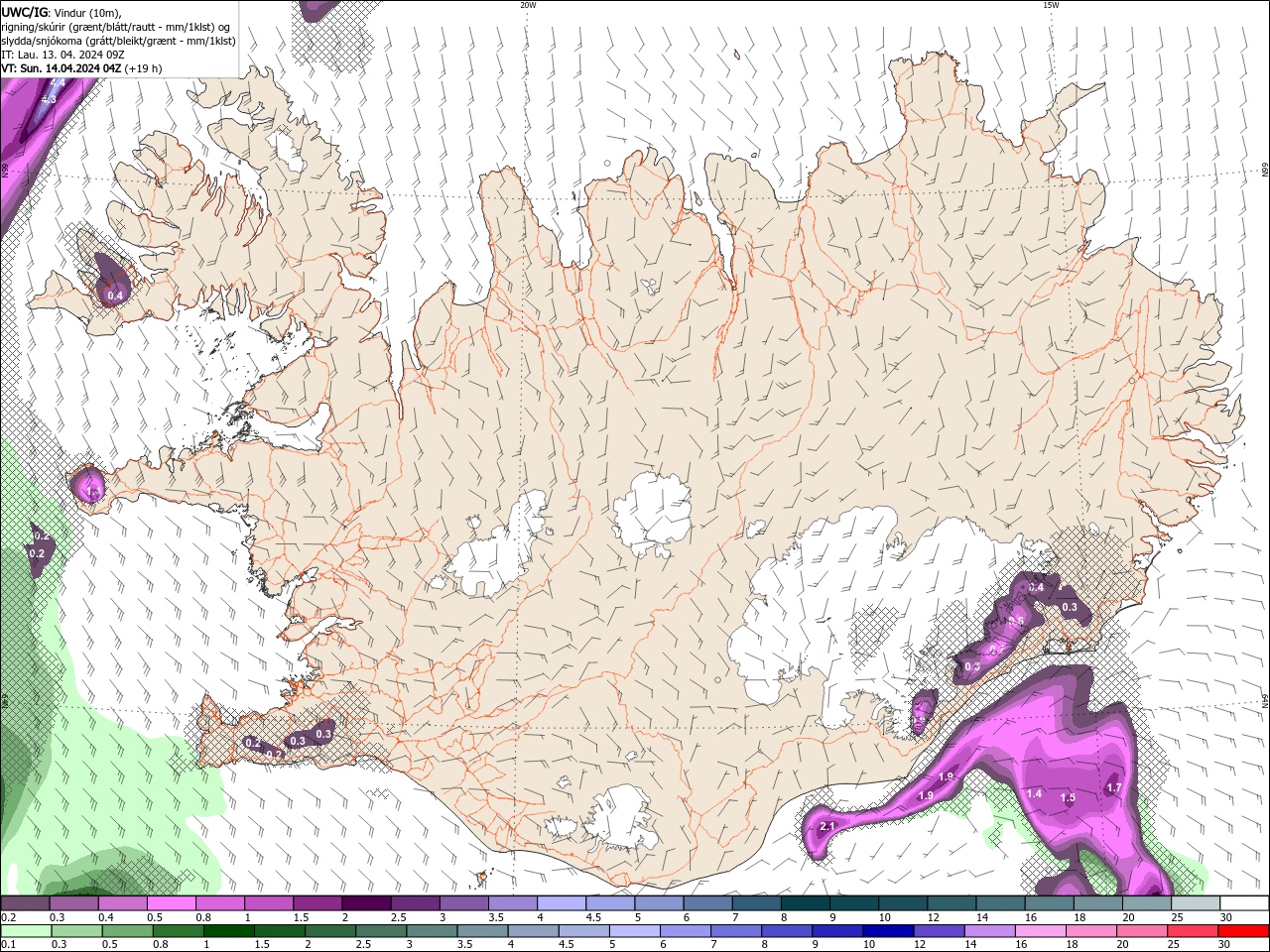This screenshot has height=952, width=1270.
Task: Click the 0.4 value over the Westfjords
Action: click(115, 295)
